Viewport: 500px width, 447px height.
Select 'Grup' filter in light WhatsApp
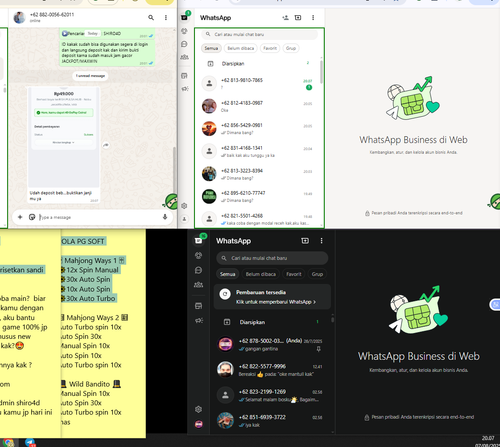[291, 48]
